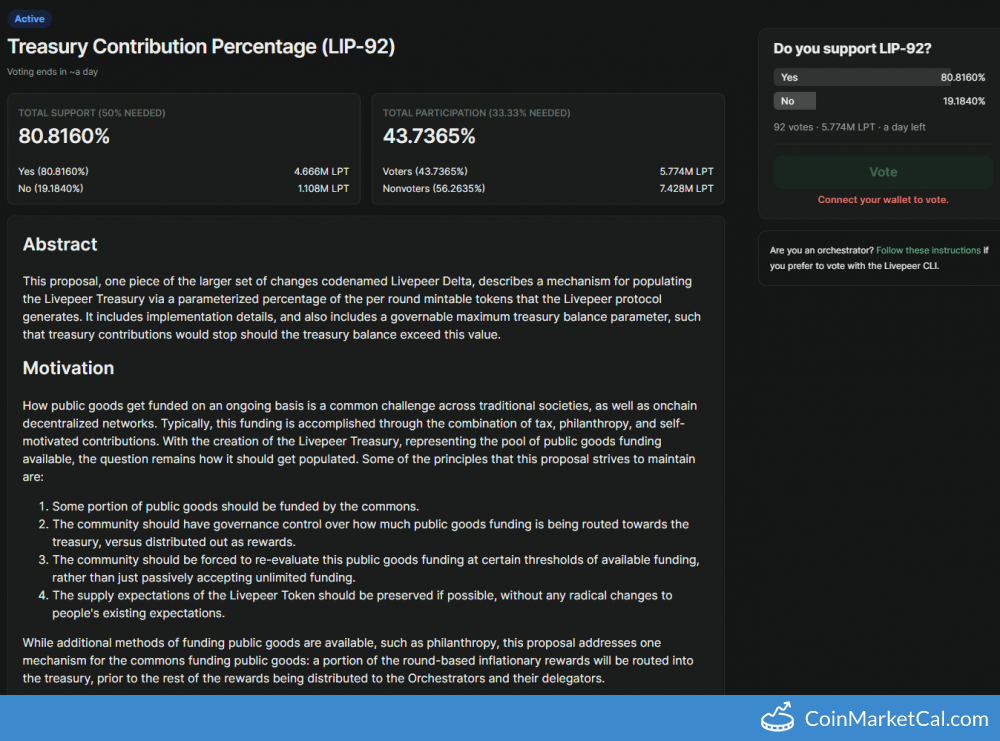Click the Voting ends in ~a day text
Viewport: 1000px width, 741px height.
(52, 72)
